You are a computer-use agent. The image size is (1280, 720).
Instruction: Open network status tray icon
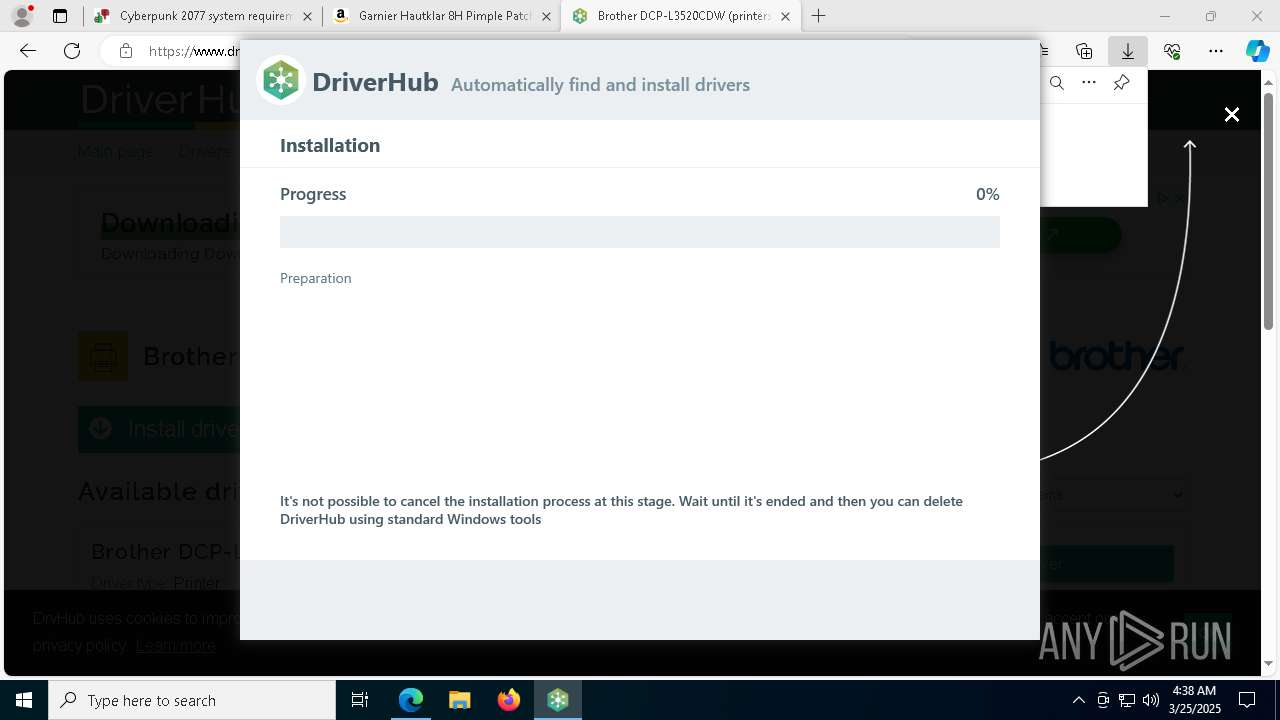point(1127,700)
